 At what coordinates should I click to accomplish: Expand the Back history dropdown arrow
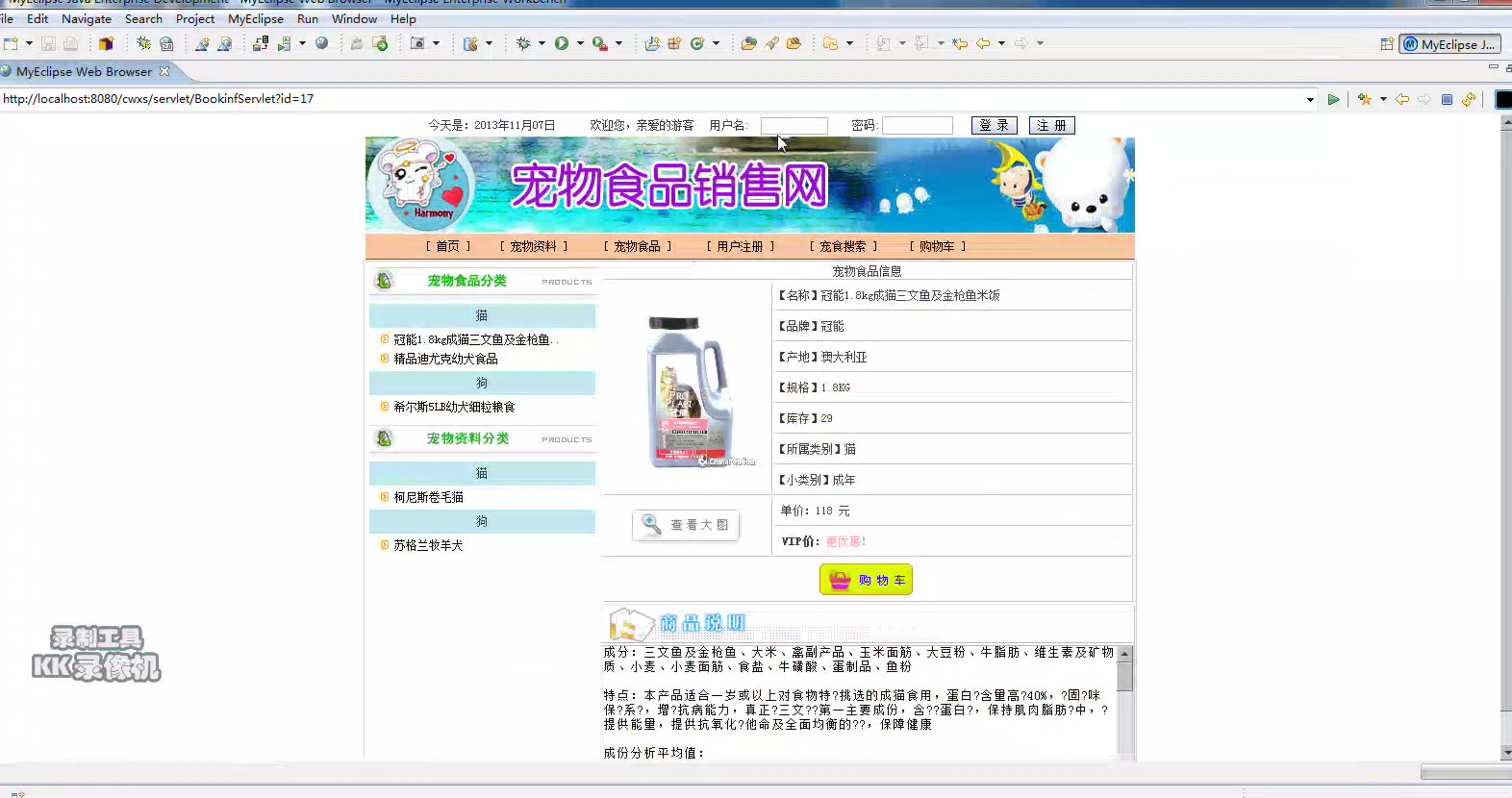[1001, 43]
